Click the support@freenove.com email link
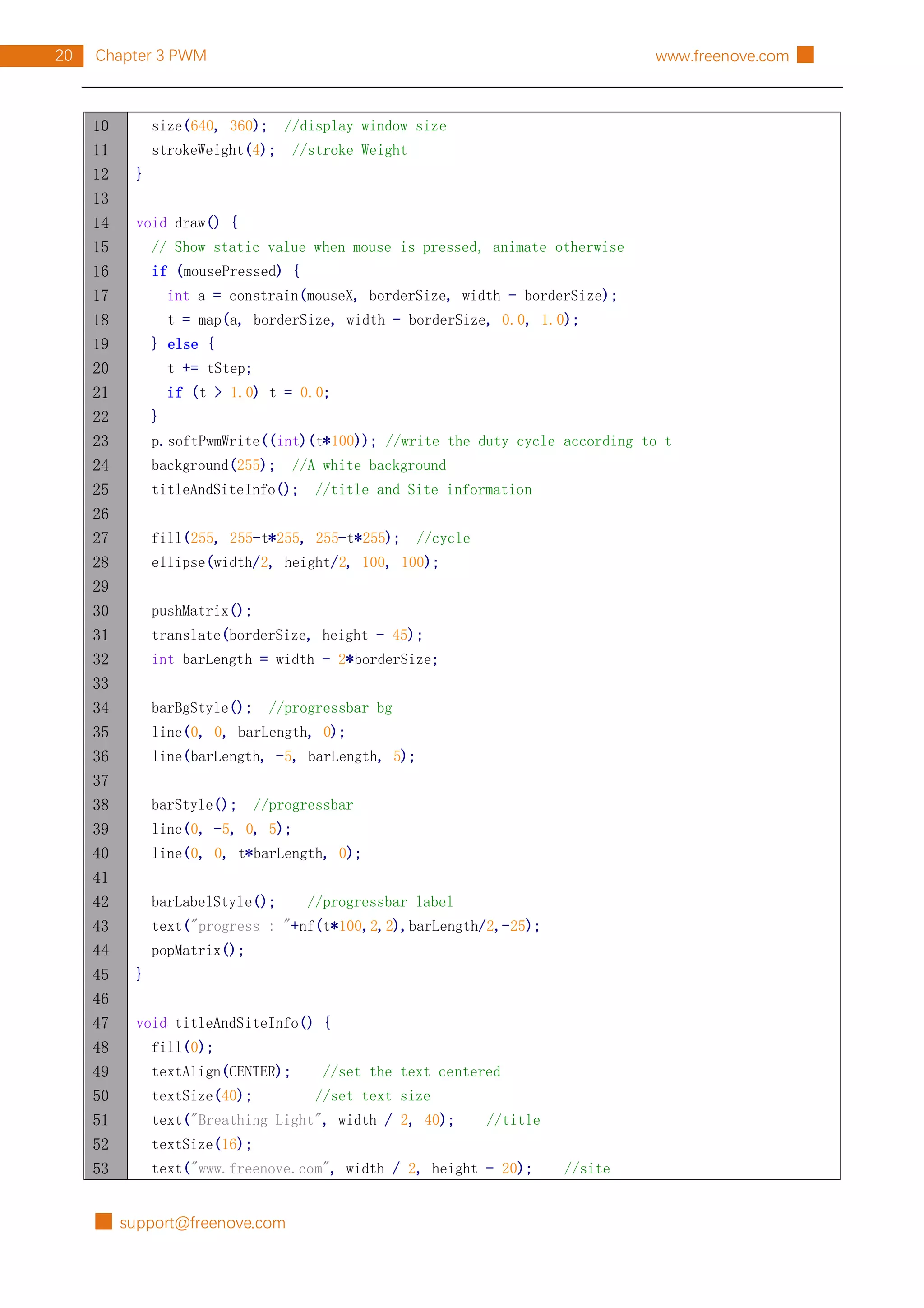Viewport: 924px width, 1308px height. [x=202, y=1223]
